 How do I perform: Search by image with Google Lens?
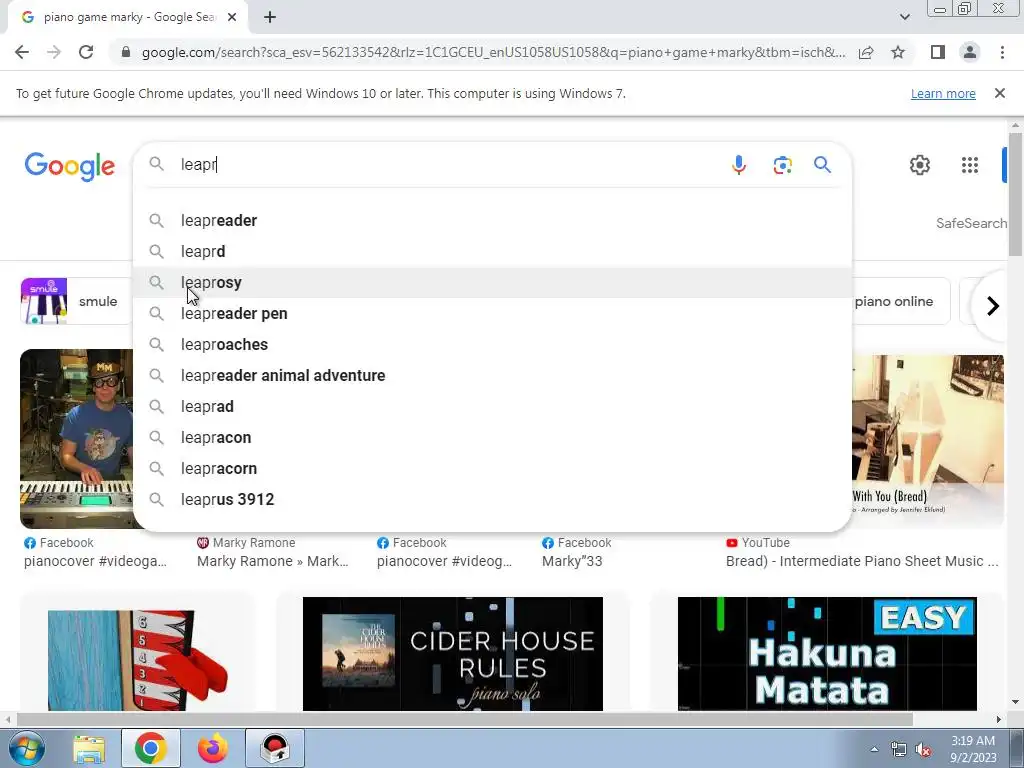click(782, 165)
